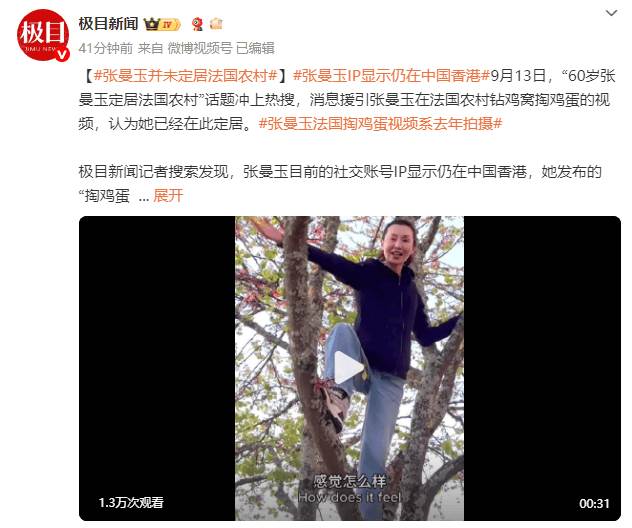Image resolution: width=632 pixels, height=528 pixels.
Task: Click the 00:31 video duration label
Action: pyautogui.click(x=594, y=503)
